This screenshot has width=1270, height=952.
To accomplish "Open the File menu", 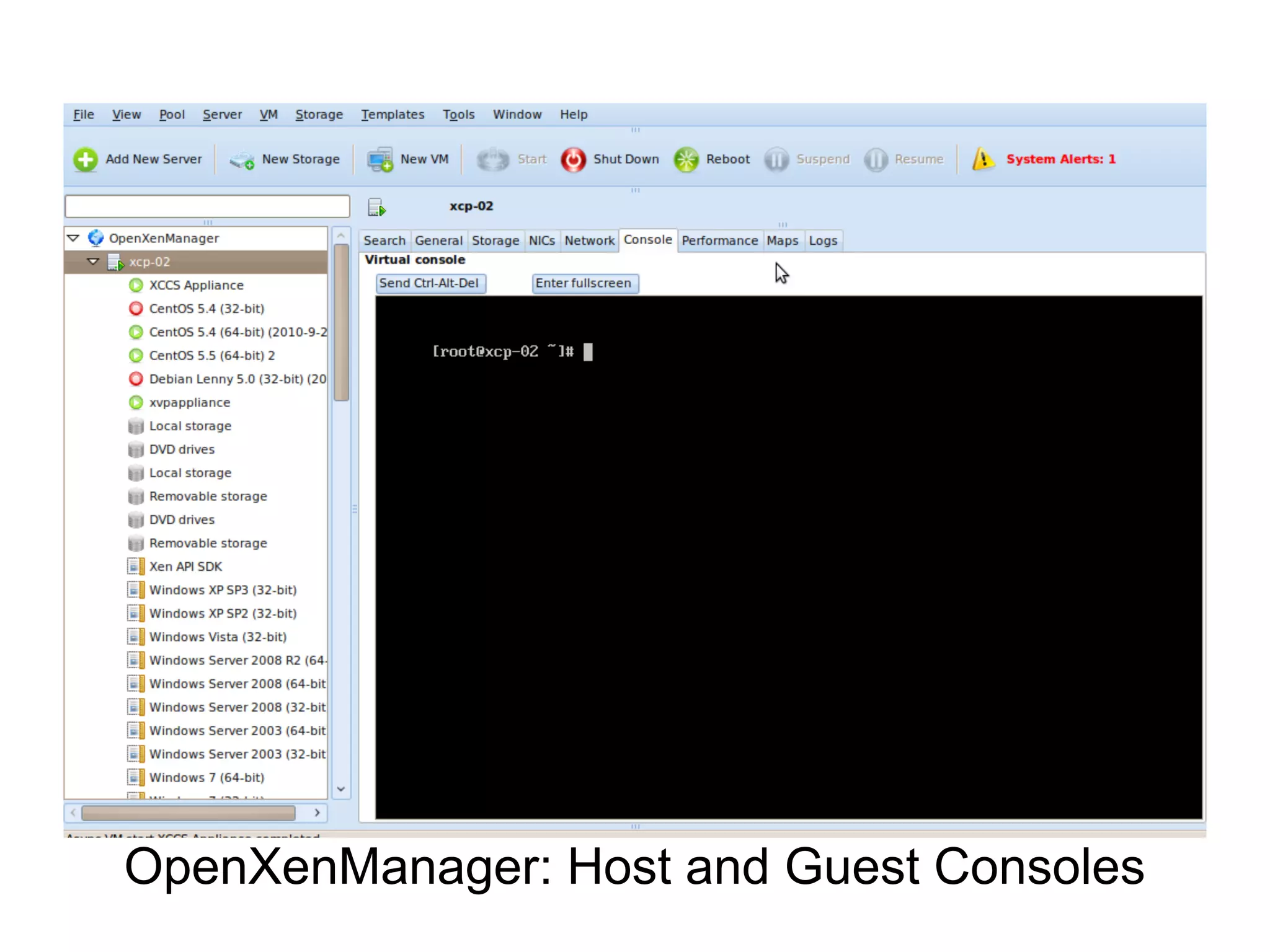I will pyautogui.click(x=84, y=115).
